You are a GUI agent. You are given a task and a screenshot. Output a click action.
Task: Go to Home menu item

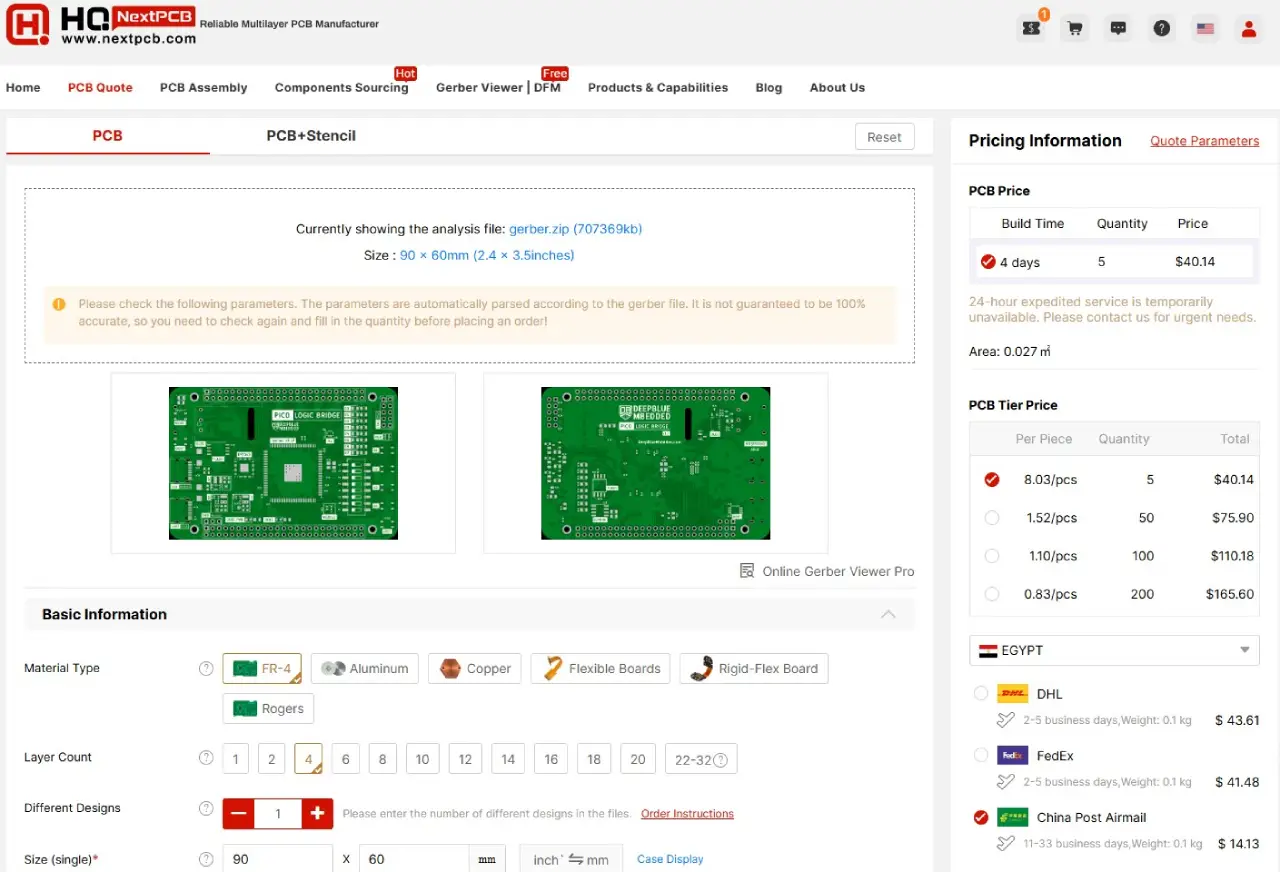point(23,88)
